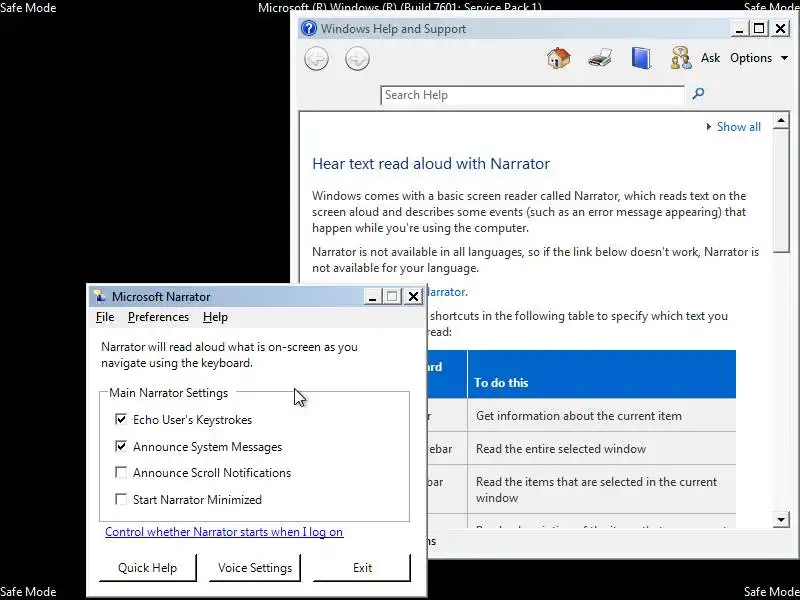Open the Help and Support home page icon

coord(559,58)
